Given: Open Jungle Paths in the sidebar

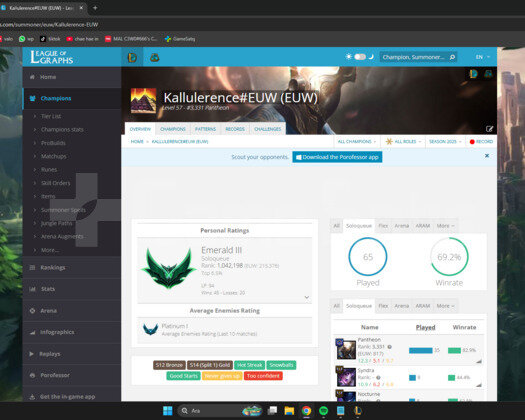Looking at the screenshot, I should 56,223.
